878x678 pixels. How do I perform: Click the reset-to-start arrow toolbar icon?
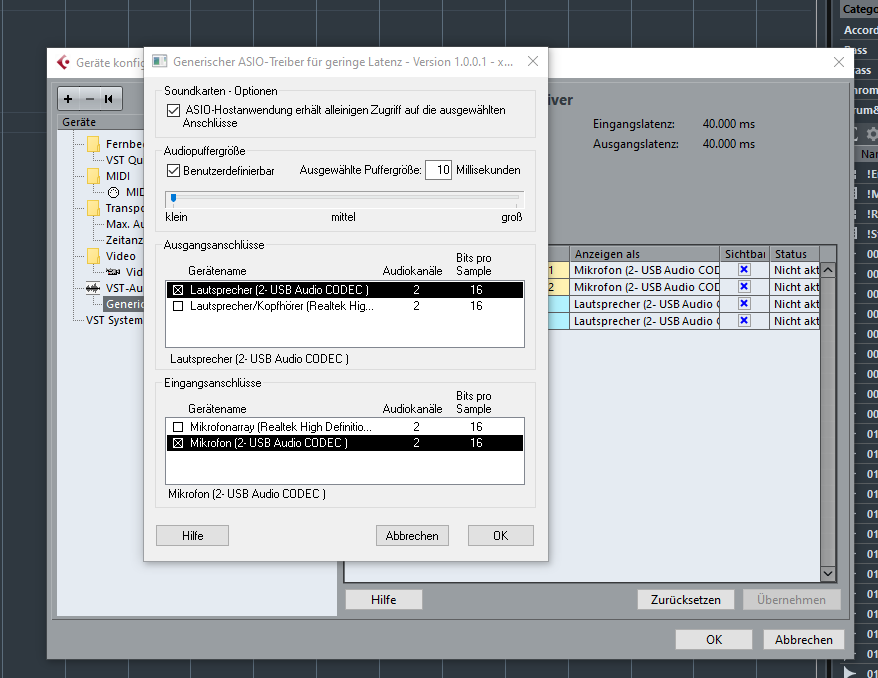coord(109,99)
